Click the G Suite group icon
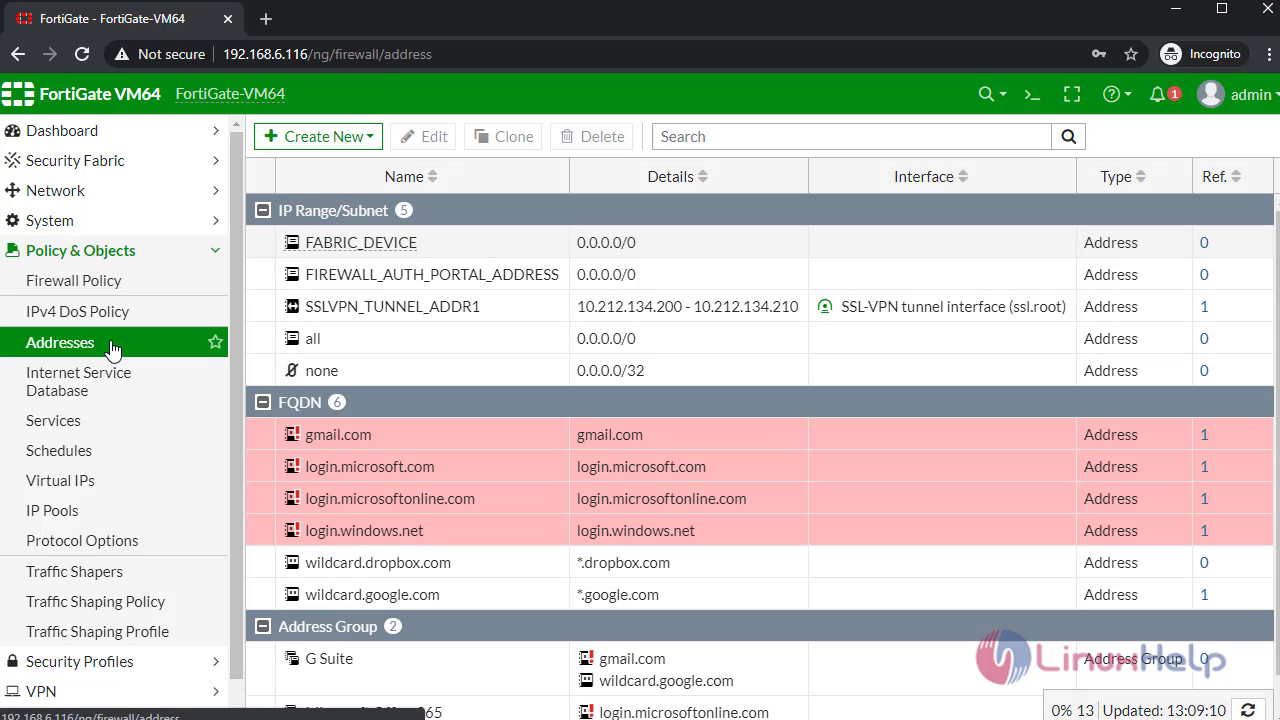This screenshot has width=1280, height=720. [292, 658]
